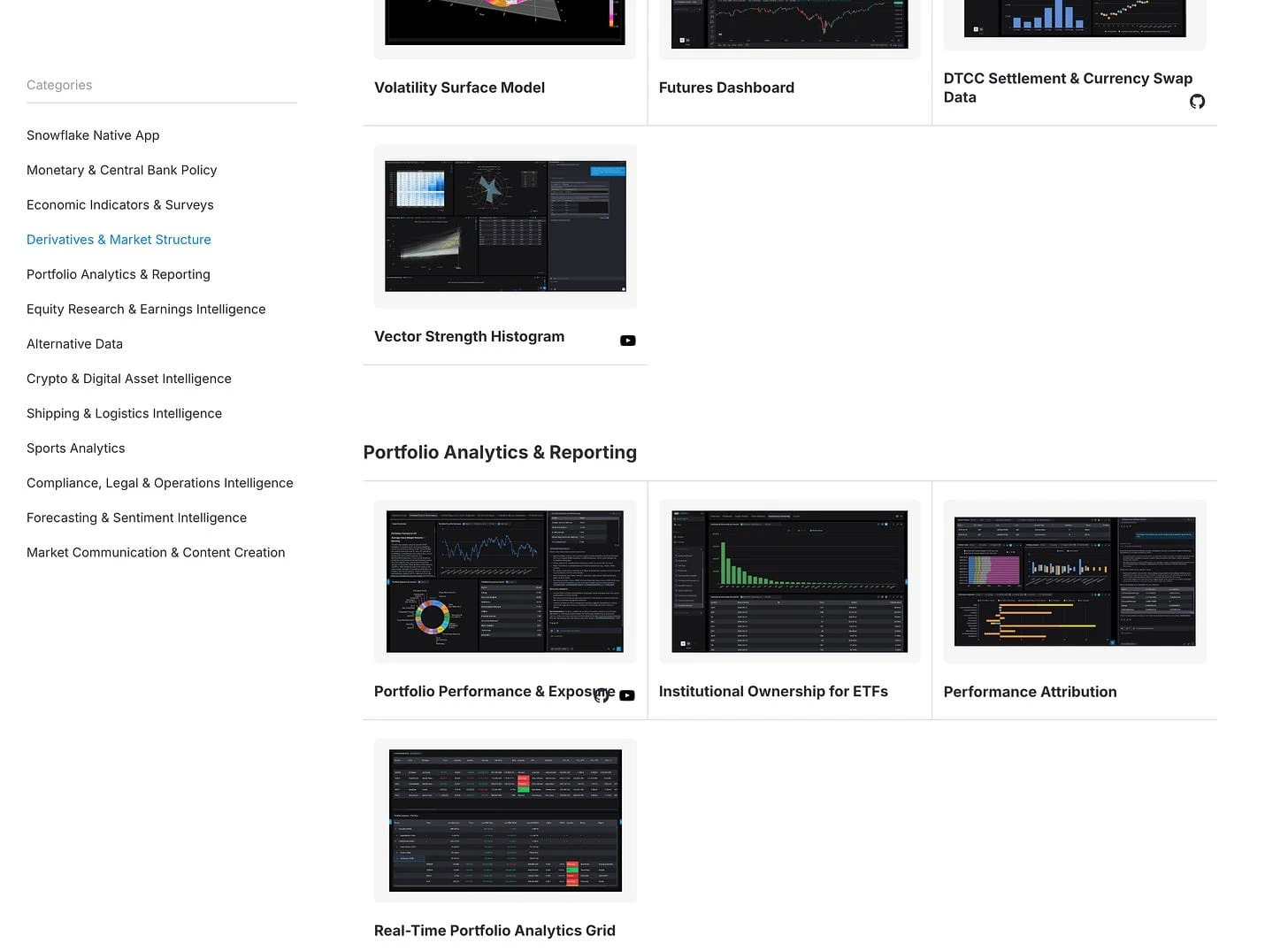Image resolution: width=1288 pixels, height=951 pixels.
Task: Select Compliance, Legal & Operations Intelligence
Action: pyautogui.click(x=160, y=482)
